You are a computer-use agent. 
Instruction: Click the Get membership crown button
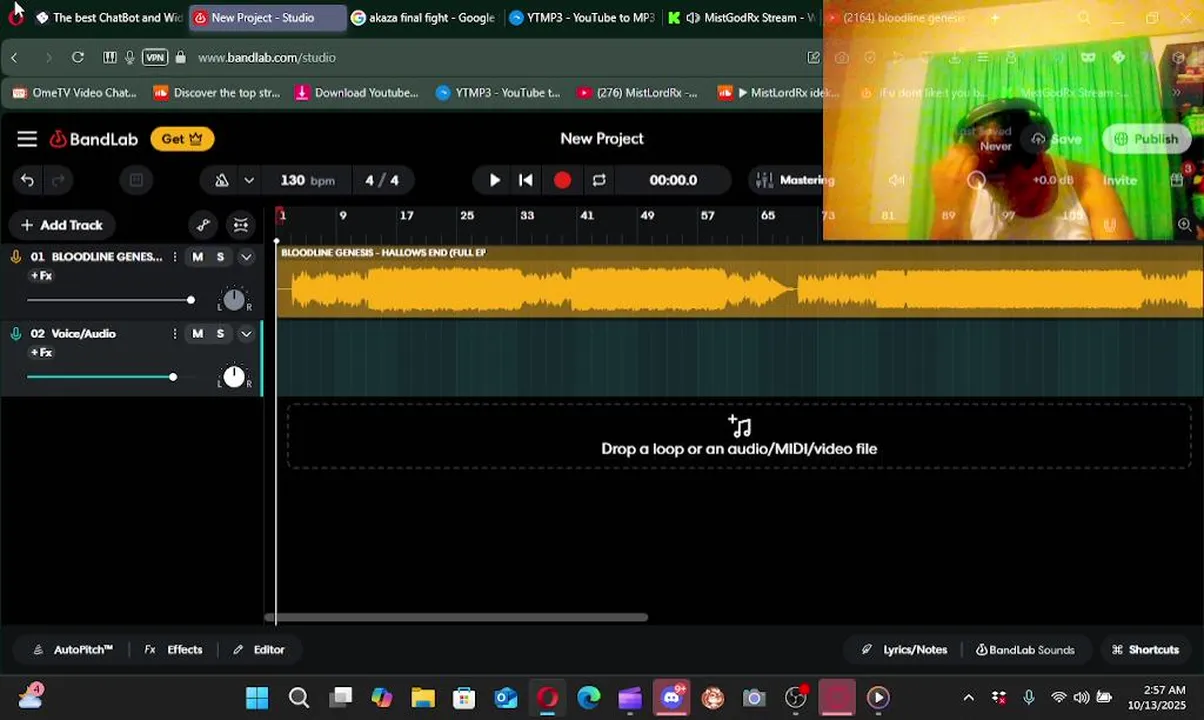point(182,139)
